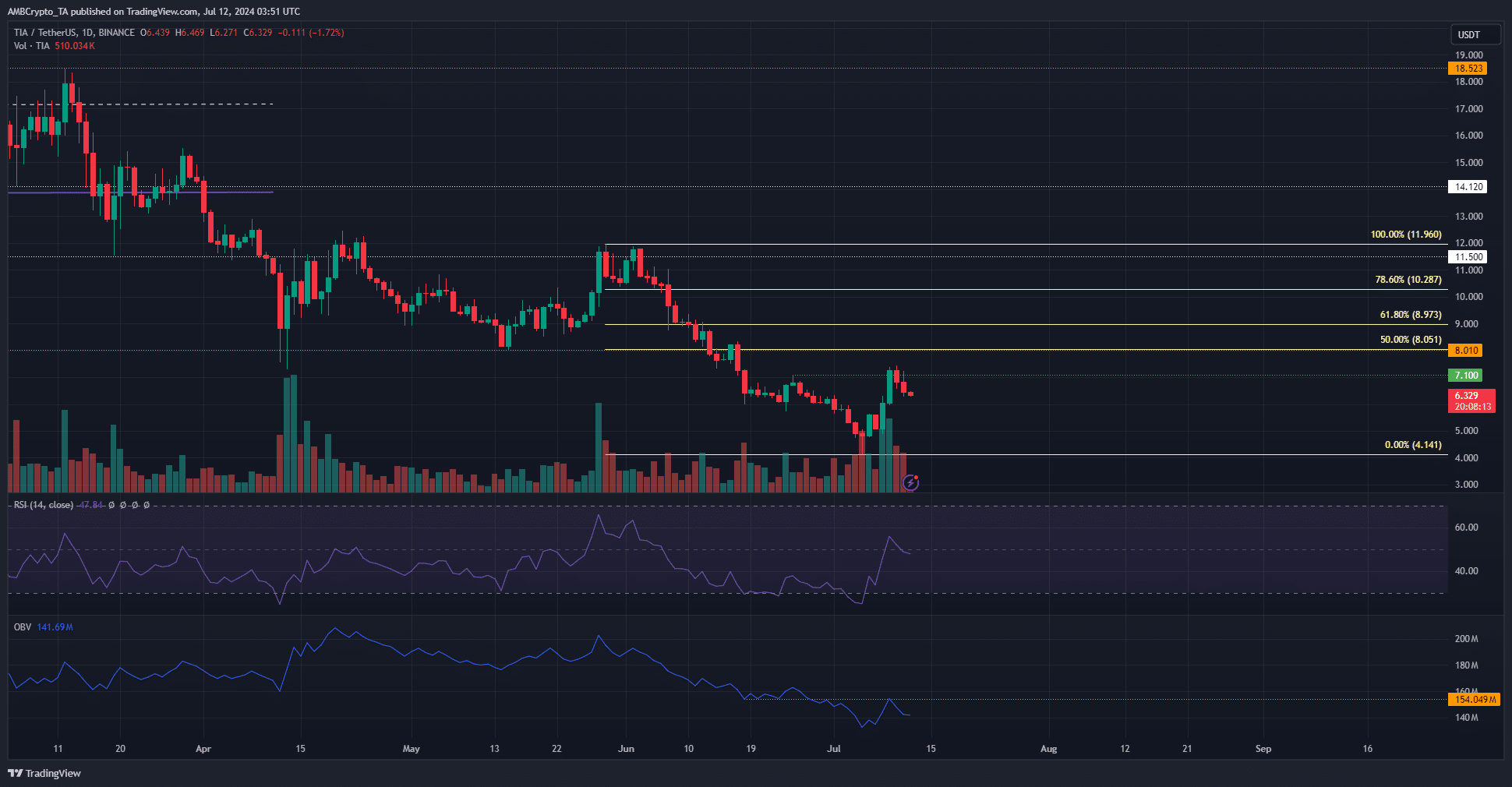Click the 12.000 price axis label
The width and height of the screenshot is (1512, 787).
point(1469,243)
